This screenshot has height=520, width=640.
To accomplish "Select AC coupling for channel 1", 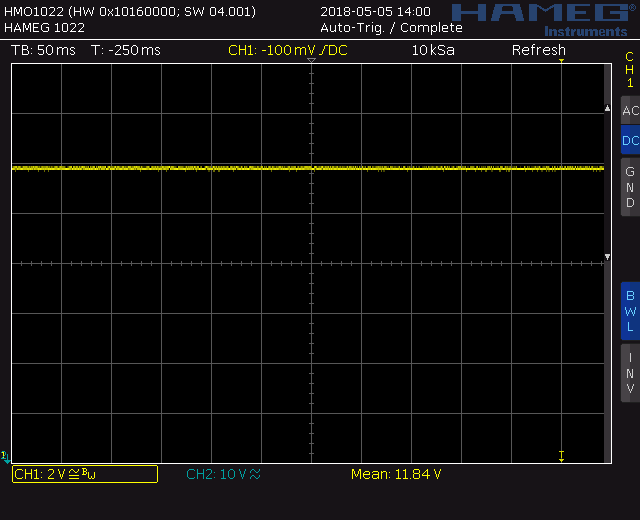I will point(629,110).
